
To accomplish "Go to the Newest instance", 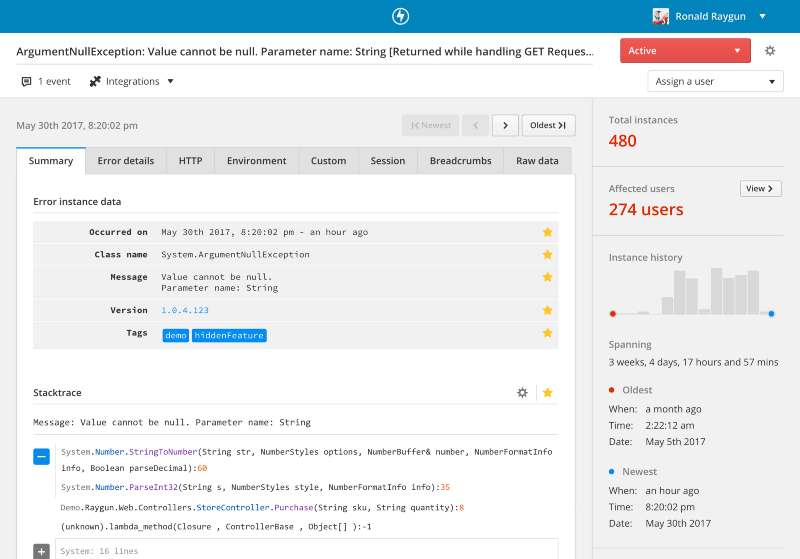I will 431,125.
